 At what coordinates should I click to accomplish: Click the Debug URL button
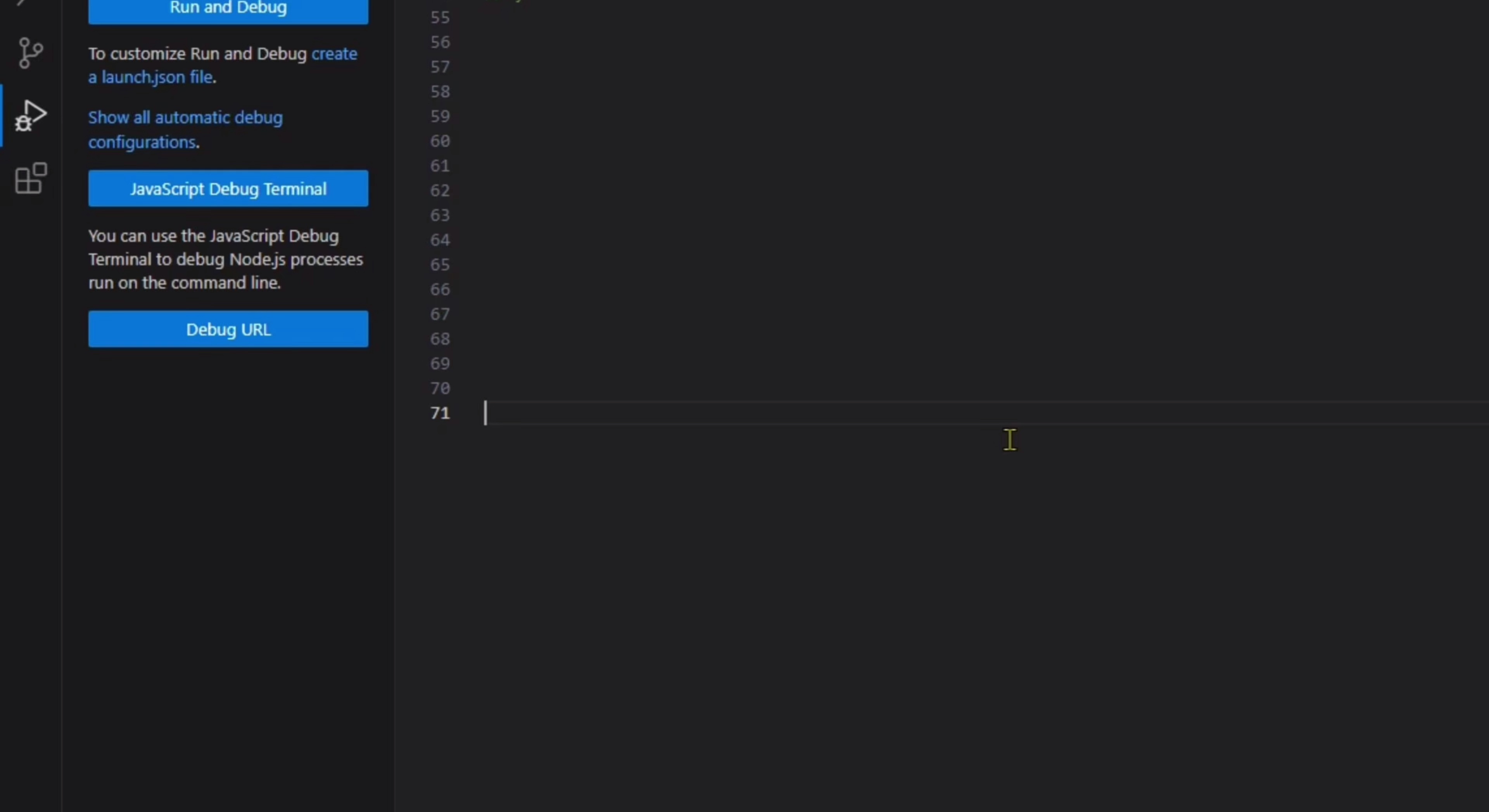coord(228,330)
